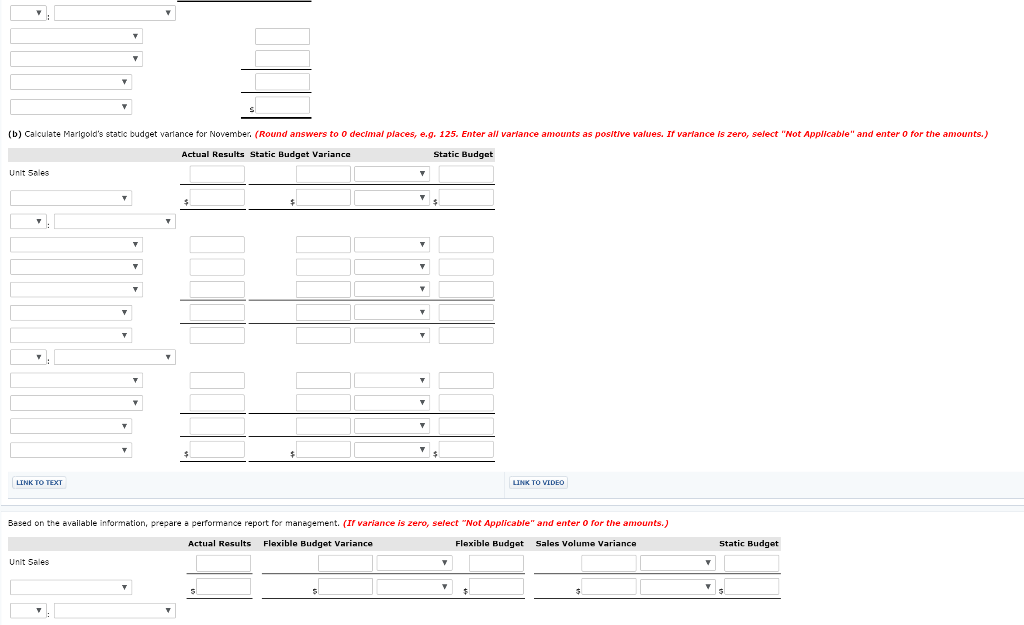The image size is (1024, 625).
Task: Open performance report Unit Sales sales volume variance dropdown
Action: (678, 563)
